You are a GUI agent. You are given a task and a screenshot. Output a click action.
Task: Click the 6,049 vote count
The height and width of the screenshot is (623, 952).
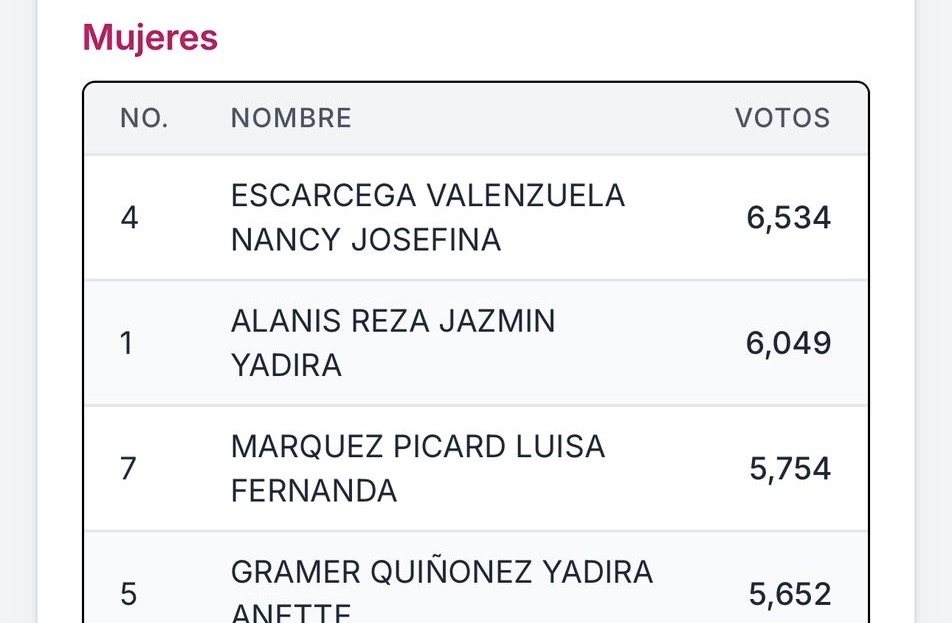click(x=788, y=343)
